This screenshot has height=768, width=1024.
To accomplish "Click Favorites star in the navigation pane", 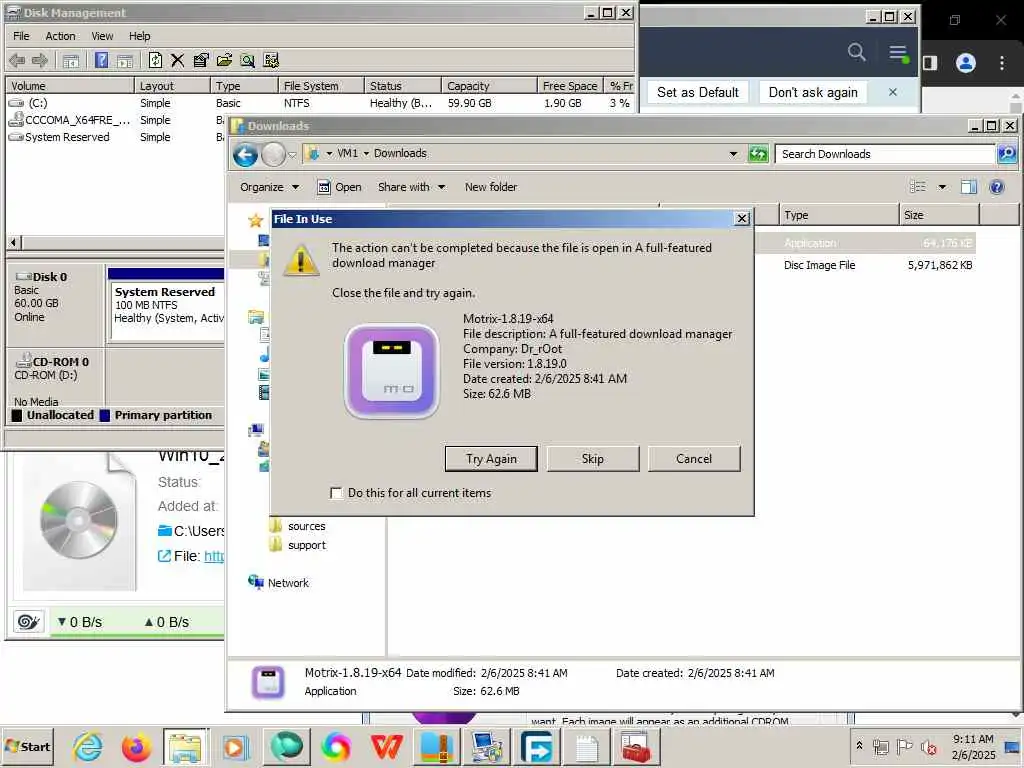I will [x=255, y=220].
